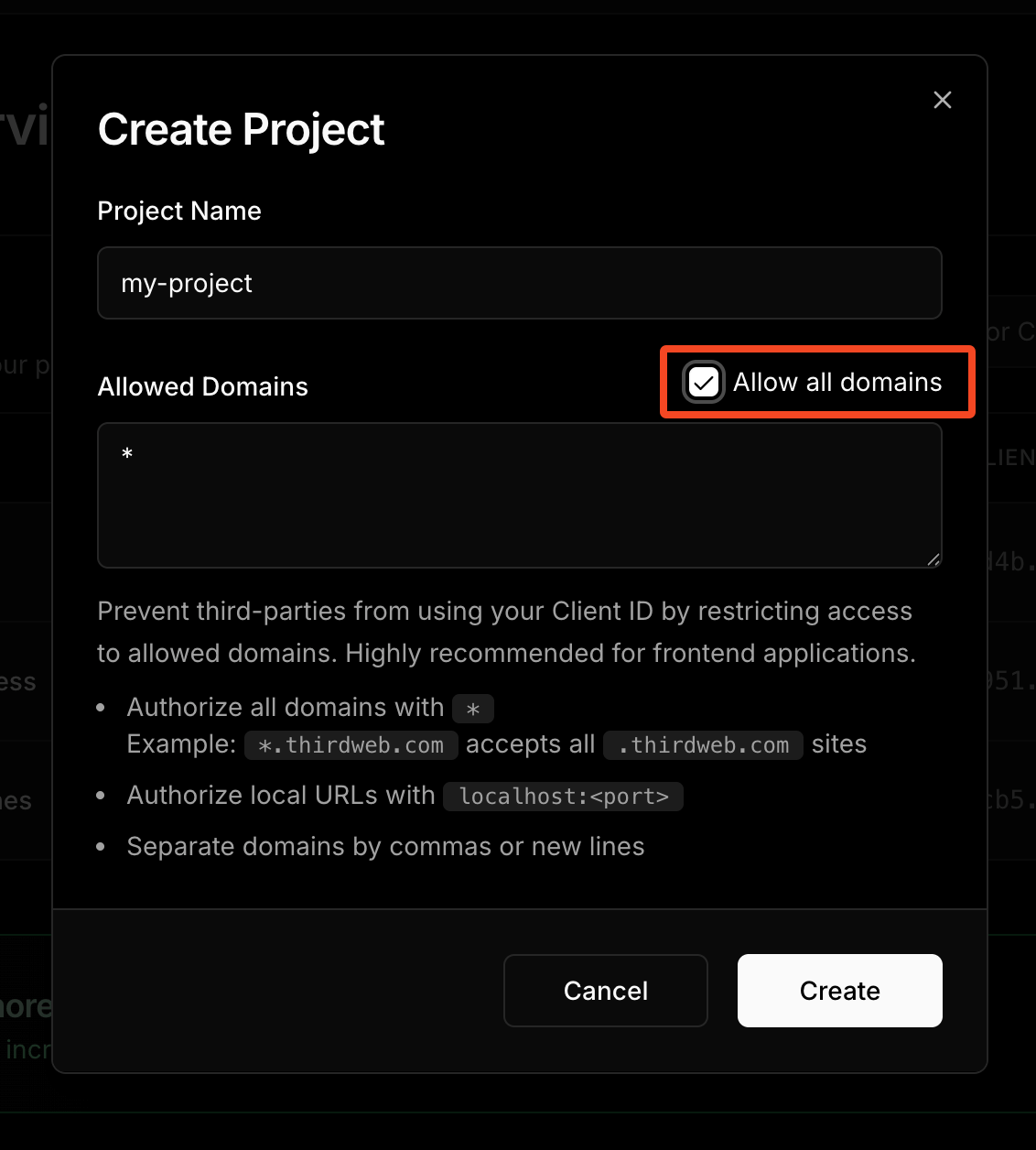The height and width of the screenshot is (1150, 1036).
Task: Click the dialog close X icon
Action: coord(942,100)
